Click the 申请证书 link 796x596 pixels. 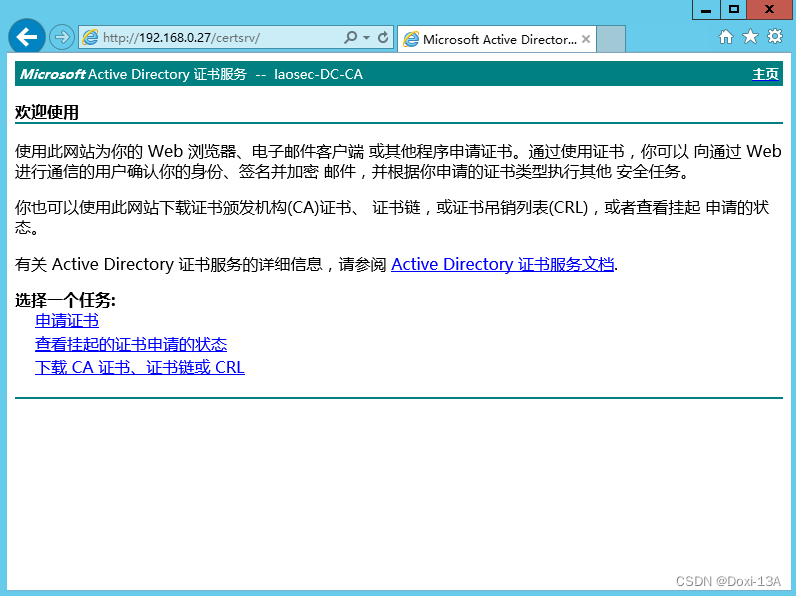67,321
